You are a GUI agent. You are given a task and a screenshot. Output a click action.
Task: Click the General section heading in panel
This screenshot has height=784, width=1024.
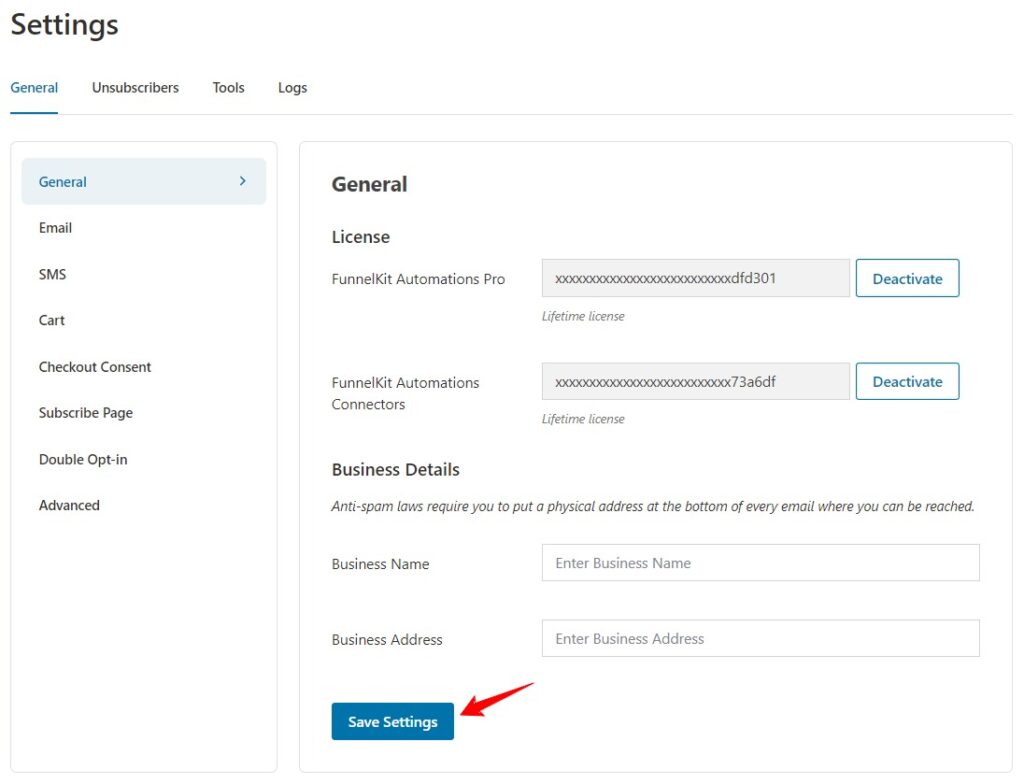tap(370, 184)
